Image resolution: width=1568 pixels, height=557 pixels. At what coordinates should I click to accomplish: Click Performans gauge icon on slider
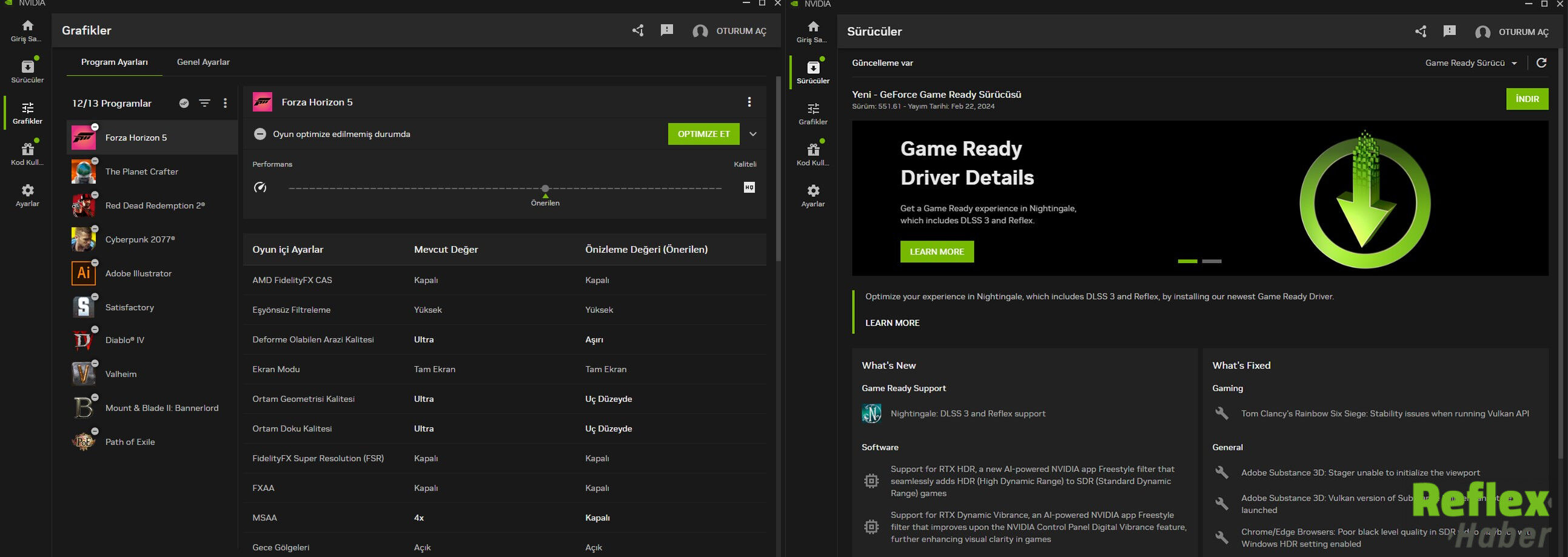click(260, 187)
